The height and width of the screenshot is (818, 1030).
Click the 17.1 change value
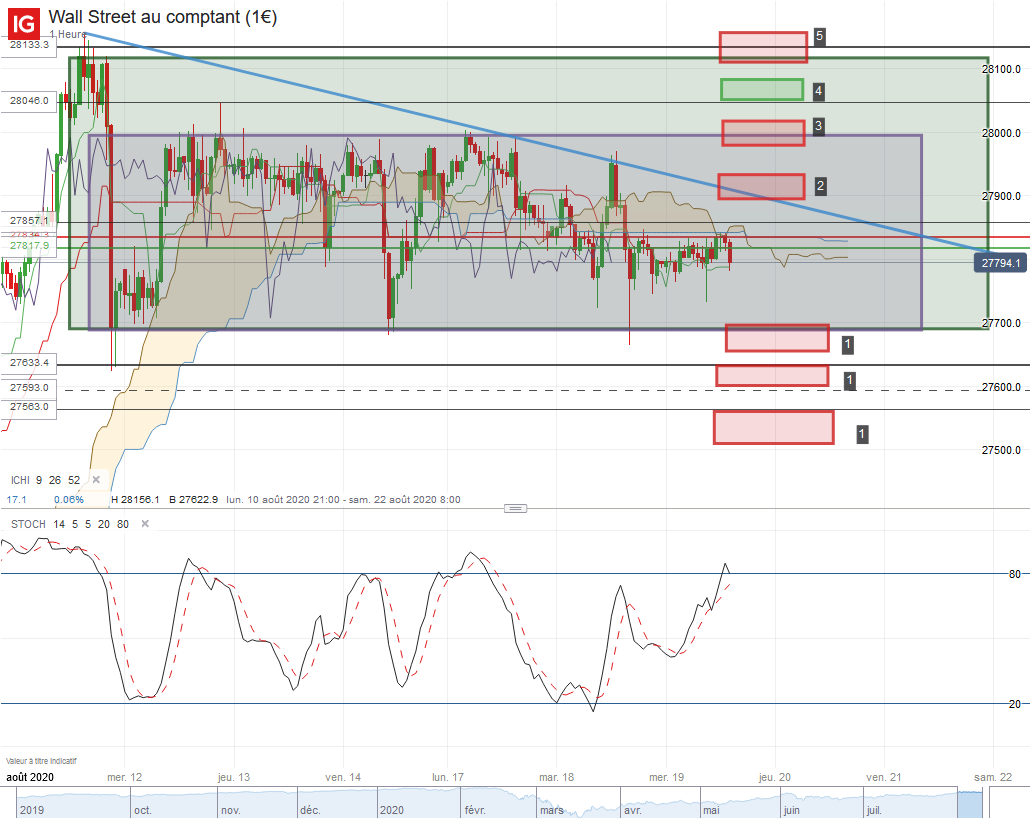pos(16,499)
